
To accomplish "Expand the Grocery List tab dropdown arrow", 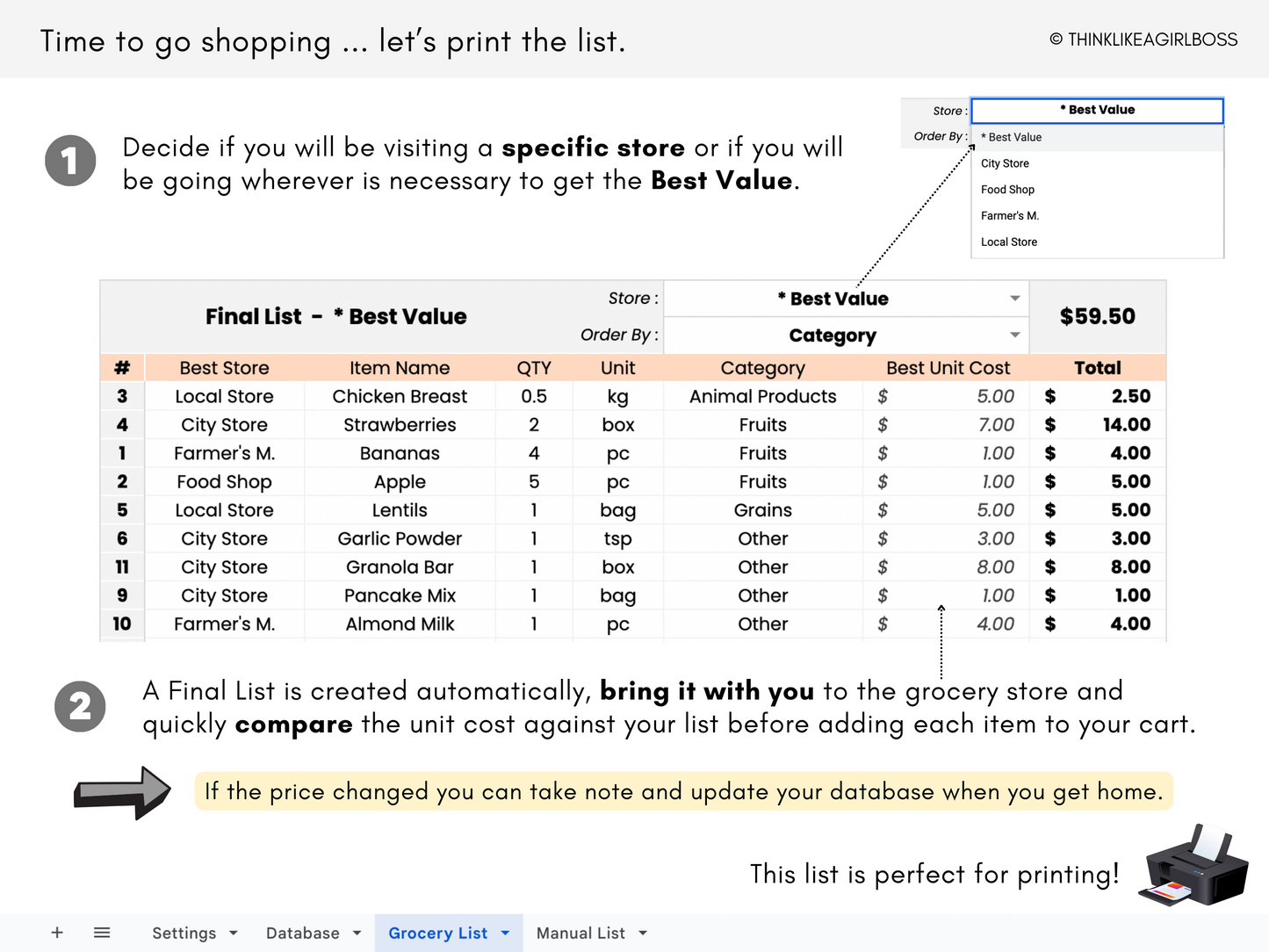I will [x=505, y=933].
